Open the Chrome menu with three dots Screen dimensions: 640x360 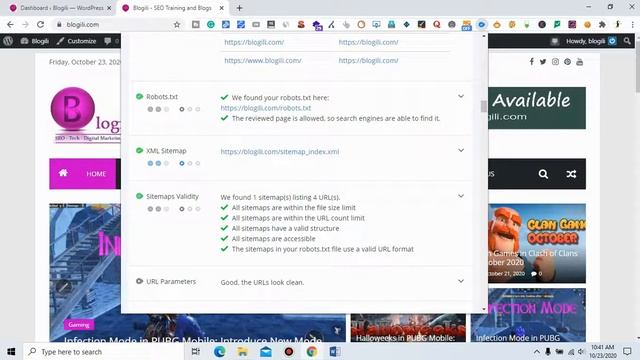[x=633, y=24]
